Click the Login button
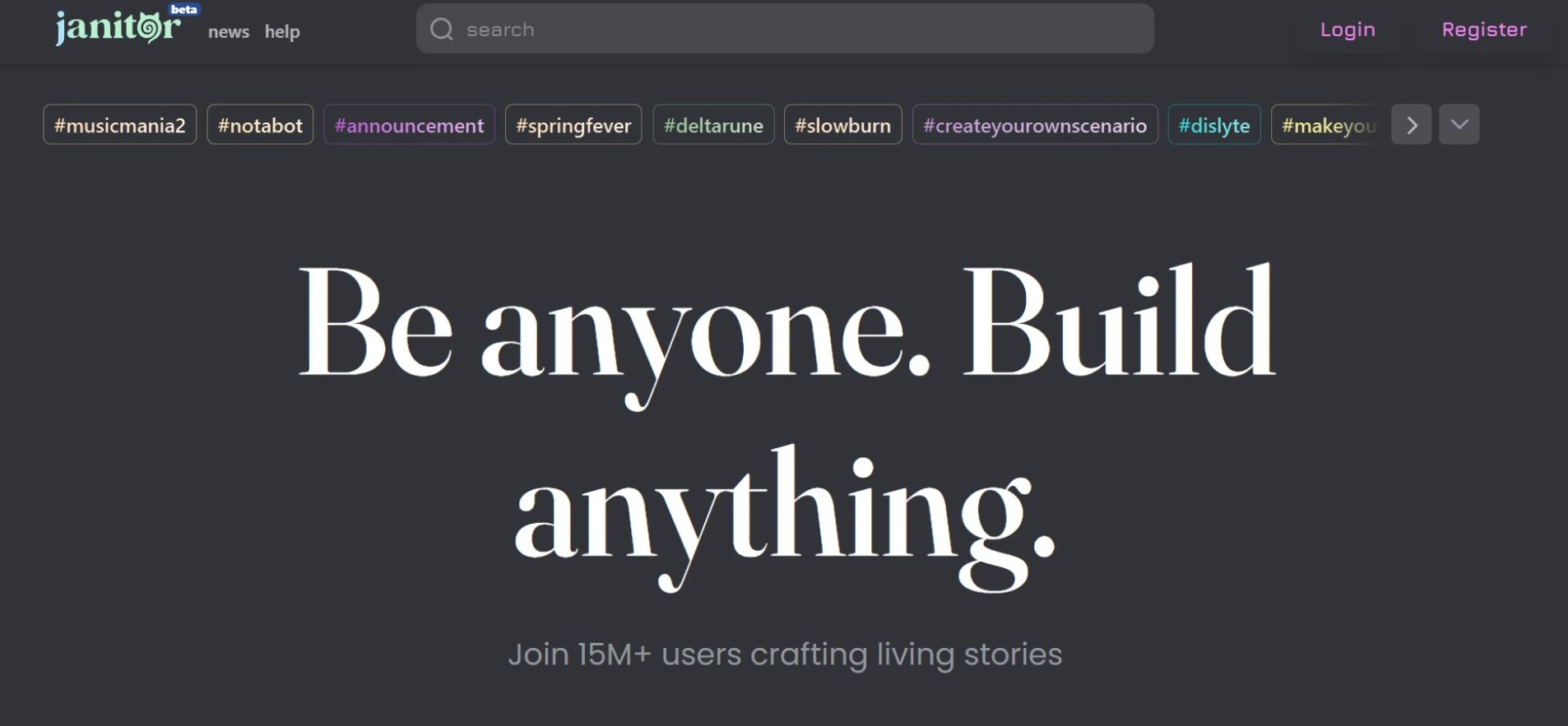 (x=1348, y=30)
